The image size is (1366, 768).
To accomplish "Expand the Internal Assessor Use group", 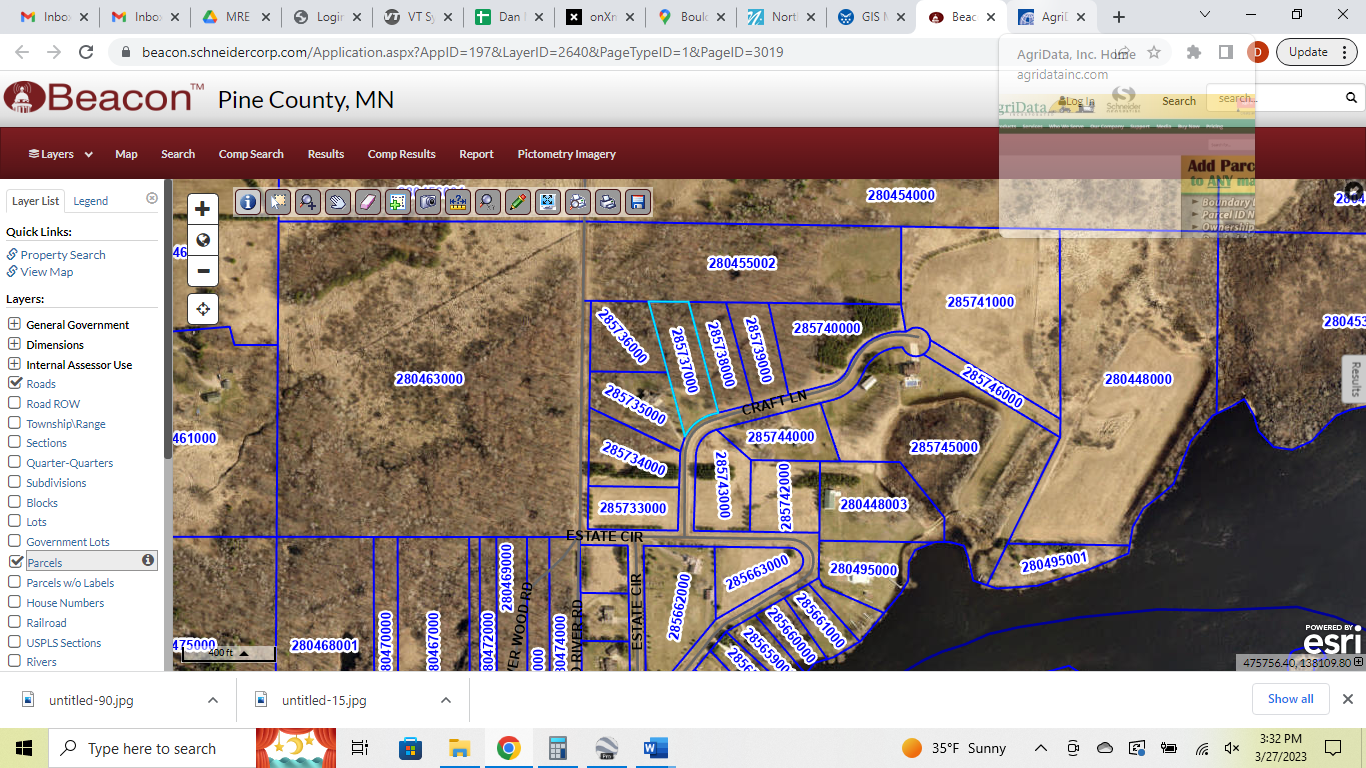I will tap(15, 364).
